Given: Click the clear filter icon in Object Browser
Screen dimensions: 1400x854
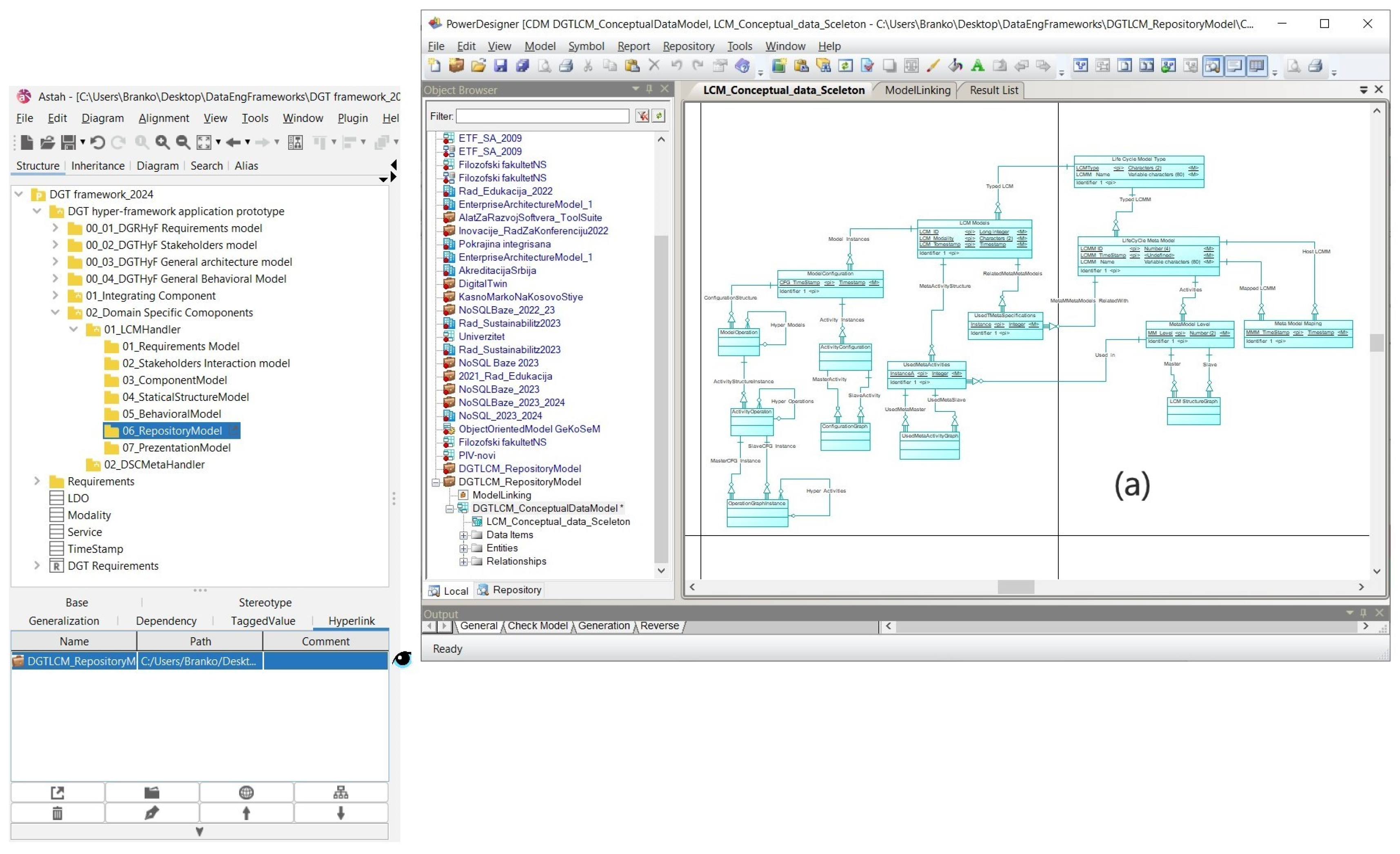Looking at the screenshot, I should [x=642, y=116].
